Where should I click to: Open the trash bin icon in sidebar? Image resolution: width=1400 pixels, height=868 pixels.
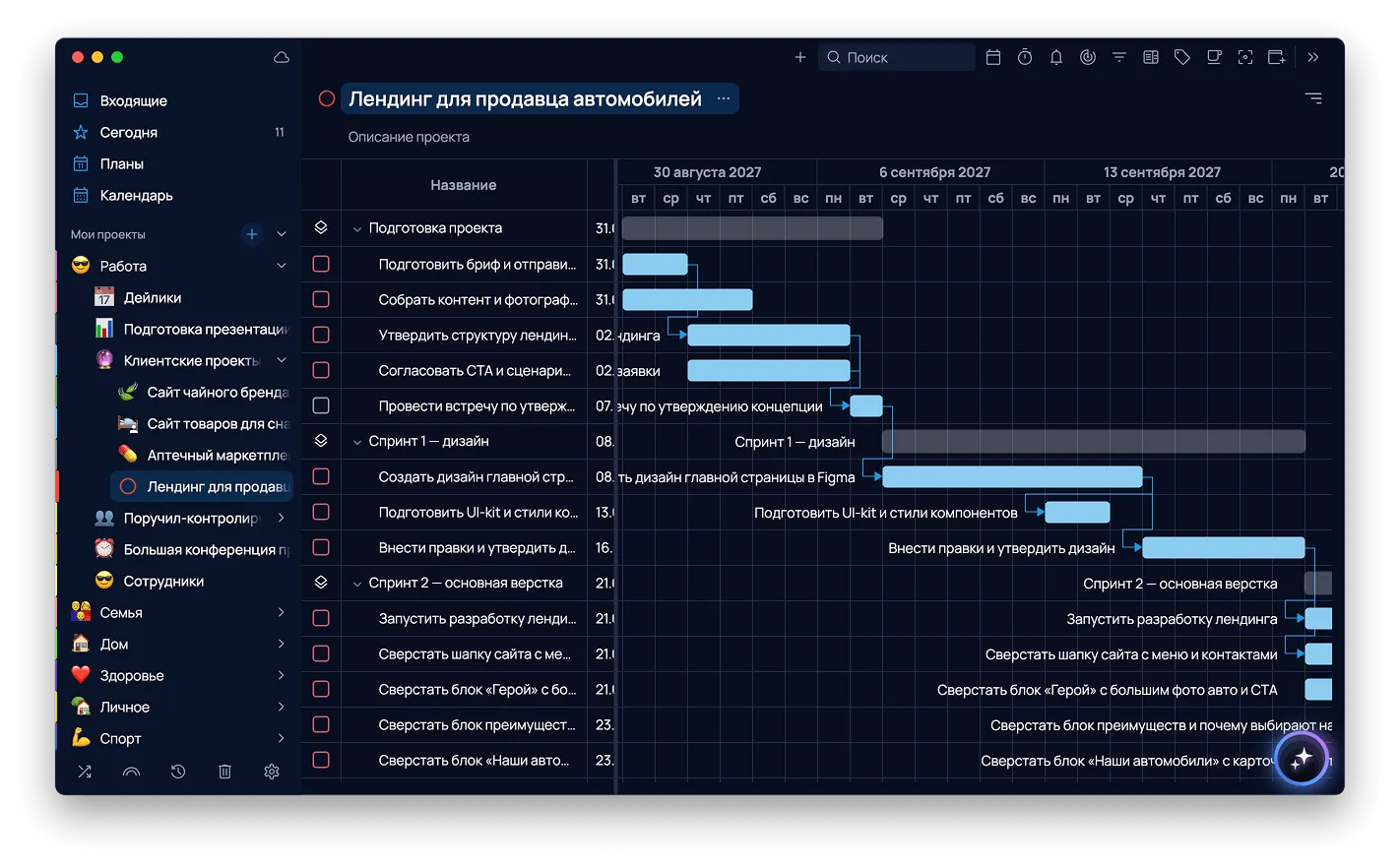[224, 772]
